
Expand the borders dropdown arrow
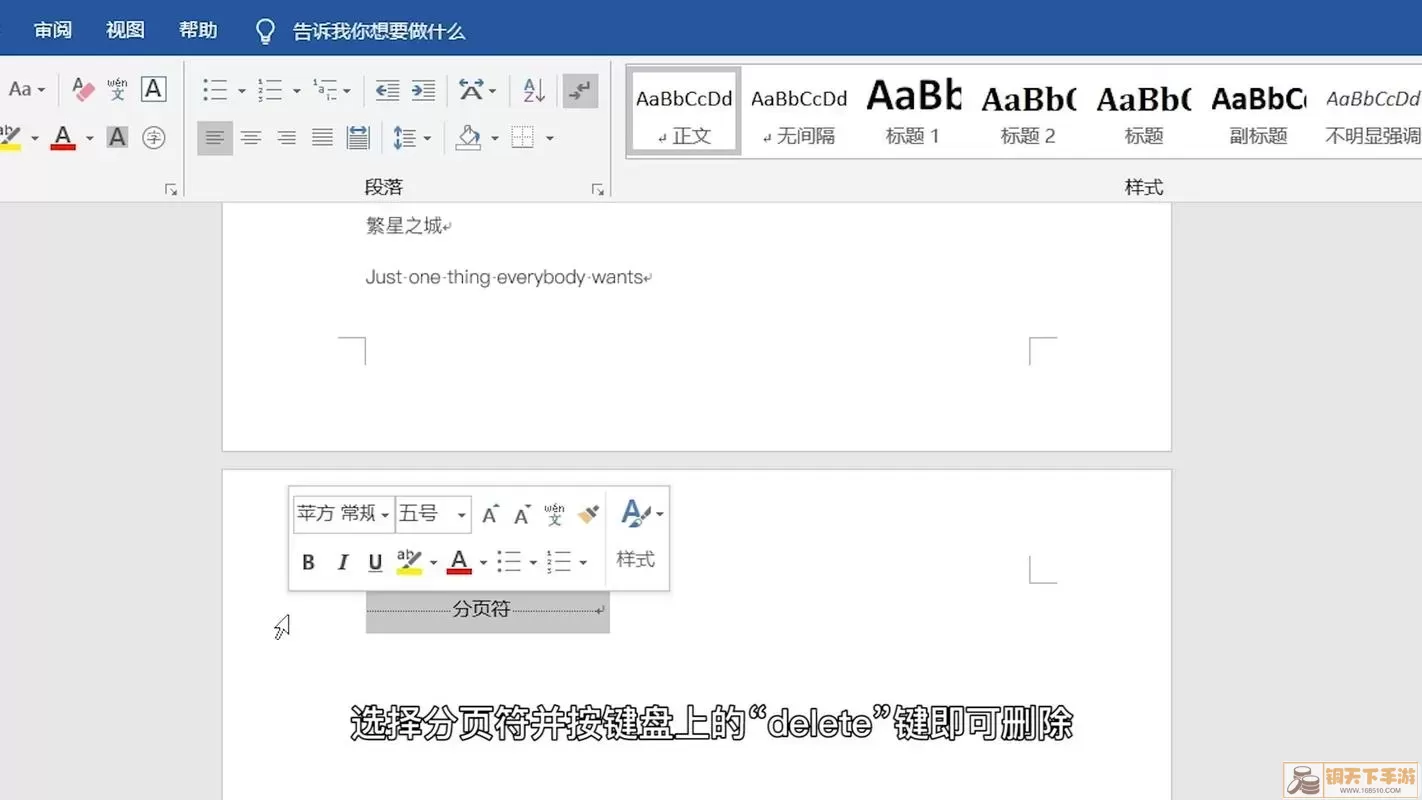pyautogui.click(x=549, y=138)
